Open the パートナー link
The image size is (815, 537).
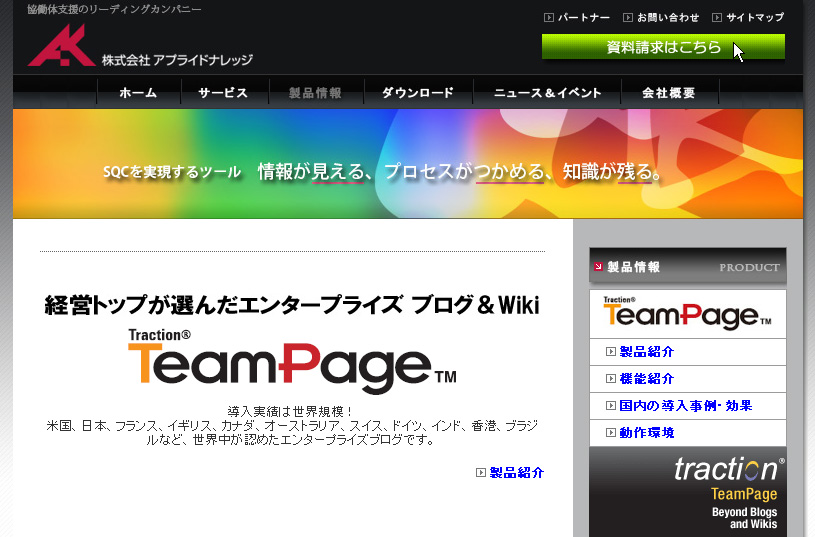(583, 18)
